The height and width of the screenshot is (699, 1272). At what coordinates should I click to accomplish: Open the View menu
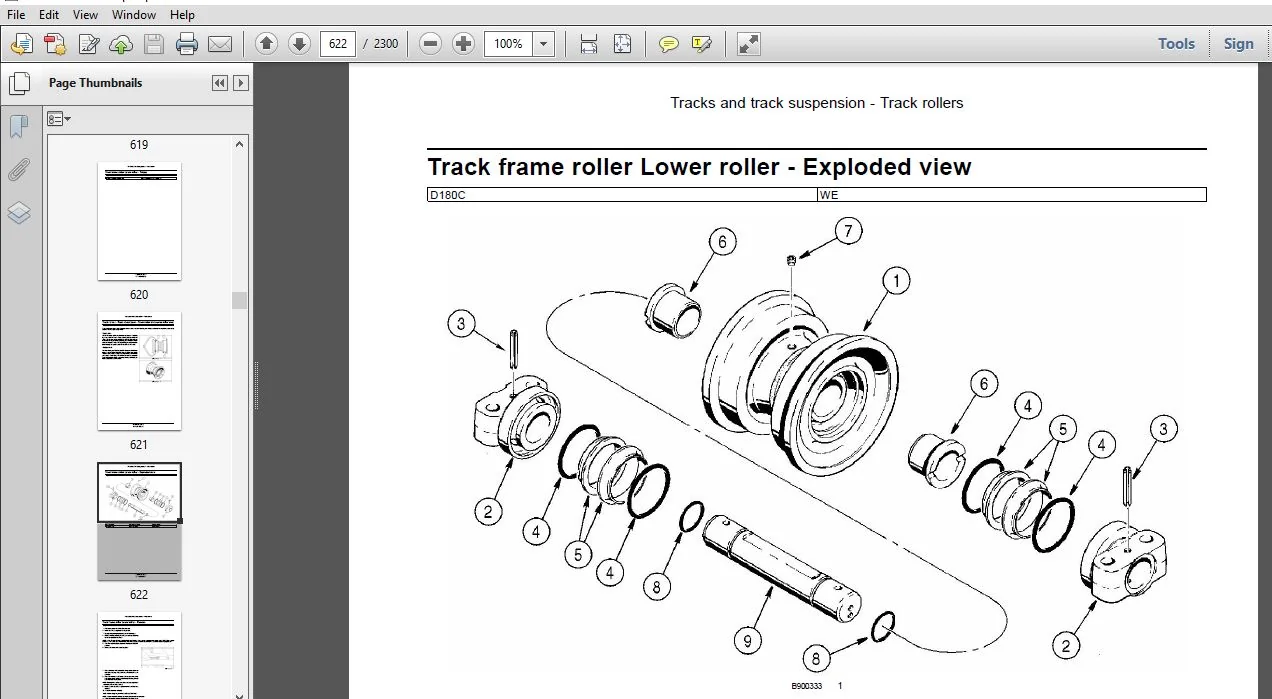click(86, 15)
